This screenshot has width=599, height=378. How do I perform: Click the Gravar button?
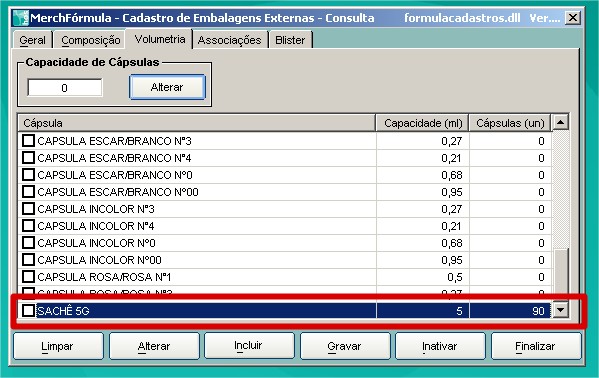pos(345,346)
